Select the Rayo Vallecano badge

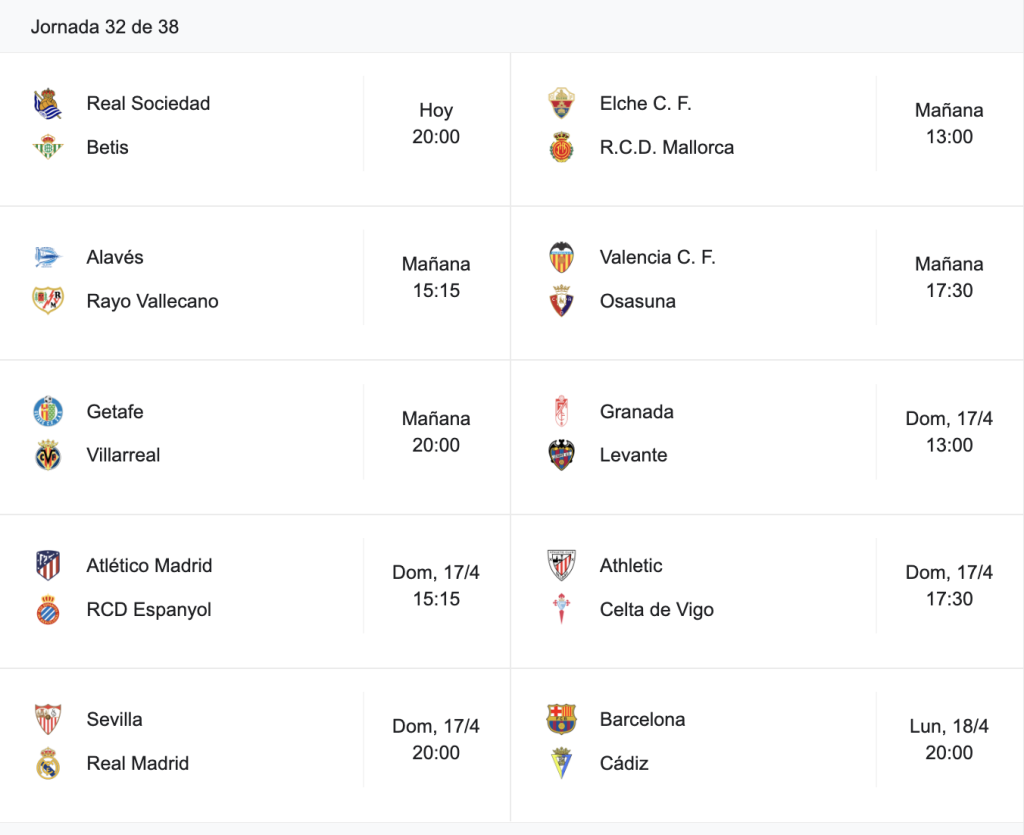point(48,301)
